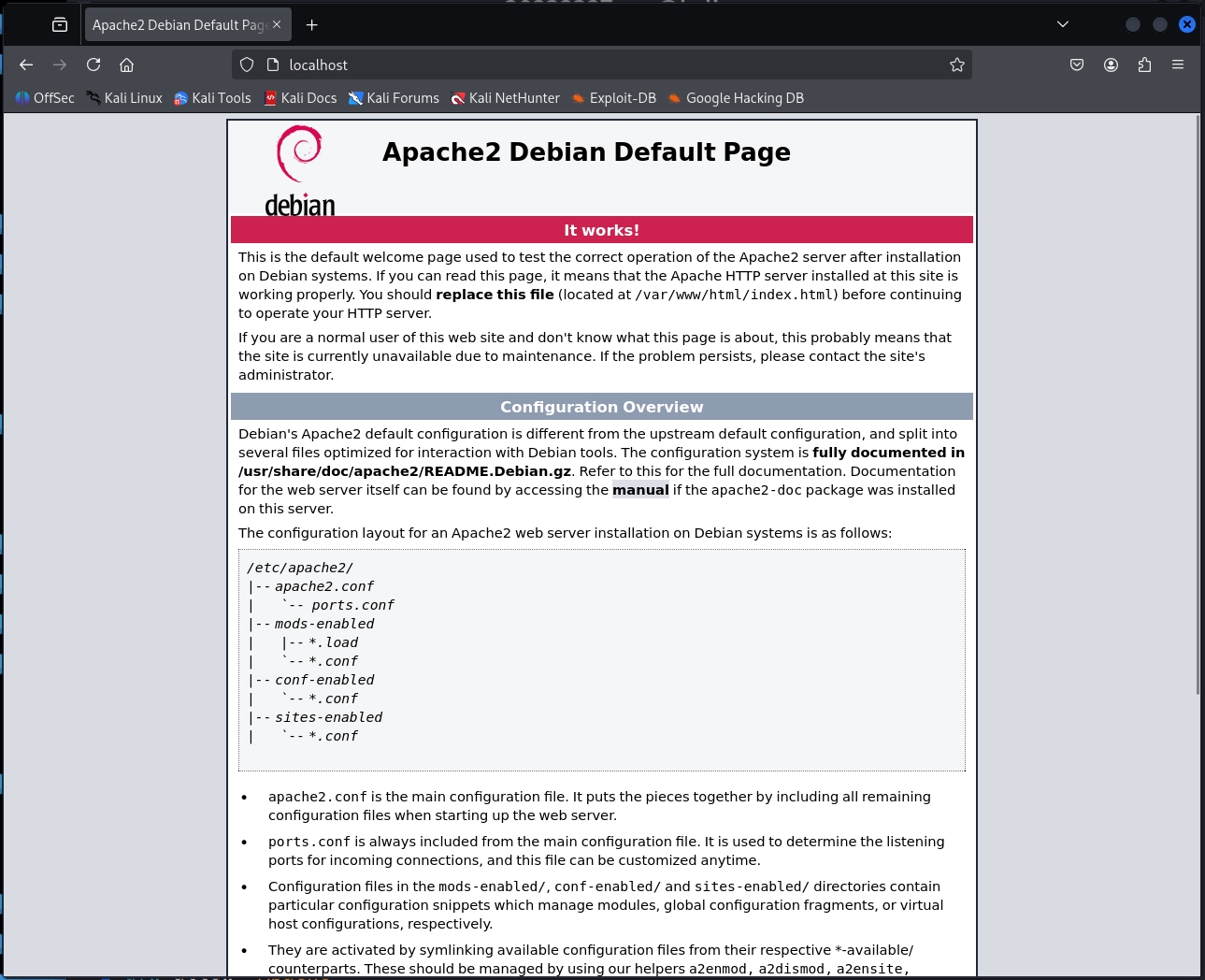Open the Home page icon

pyautogui.click(x=127, y=65)
